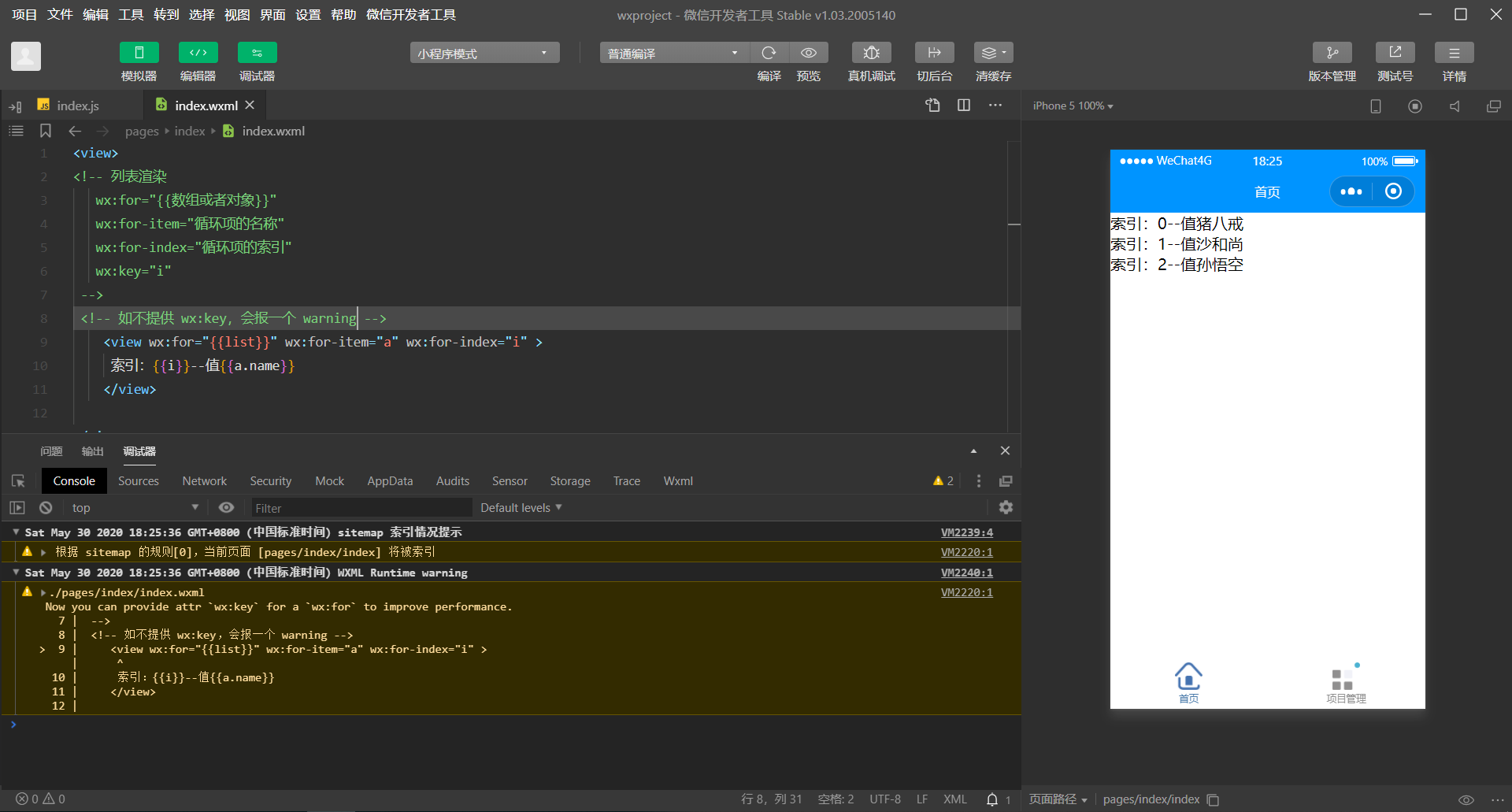Open the iPhone 5 device dropdown
1512x812 pixels.
(x=1073, y=106)
